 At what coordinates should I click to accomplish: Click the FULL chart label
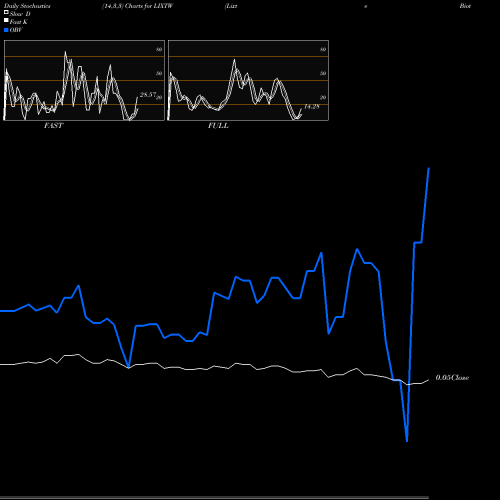tap(218, 126)
